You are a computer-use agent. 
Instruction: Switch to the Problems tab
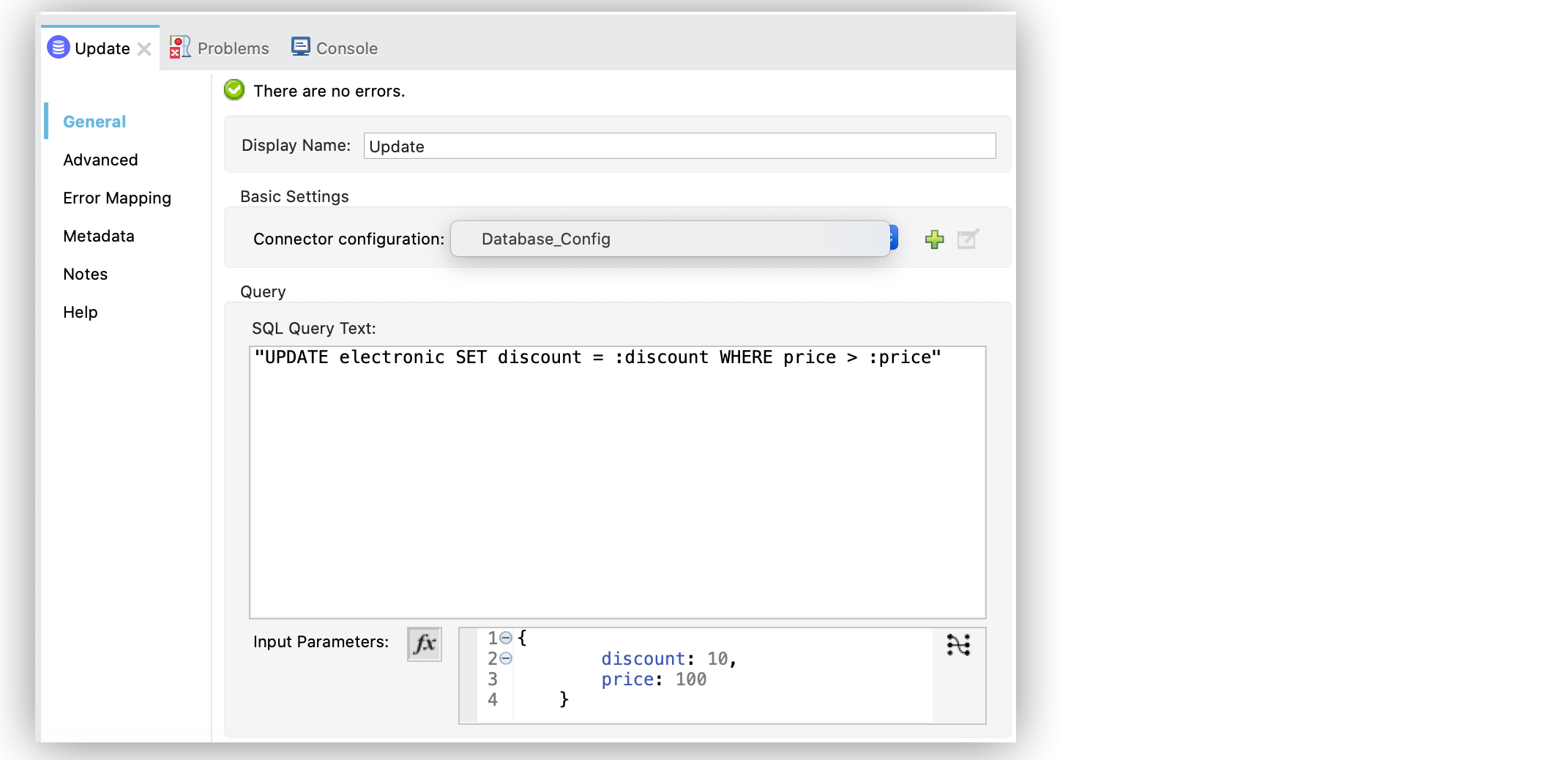(220, 48)
